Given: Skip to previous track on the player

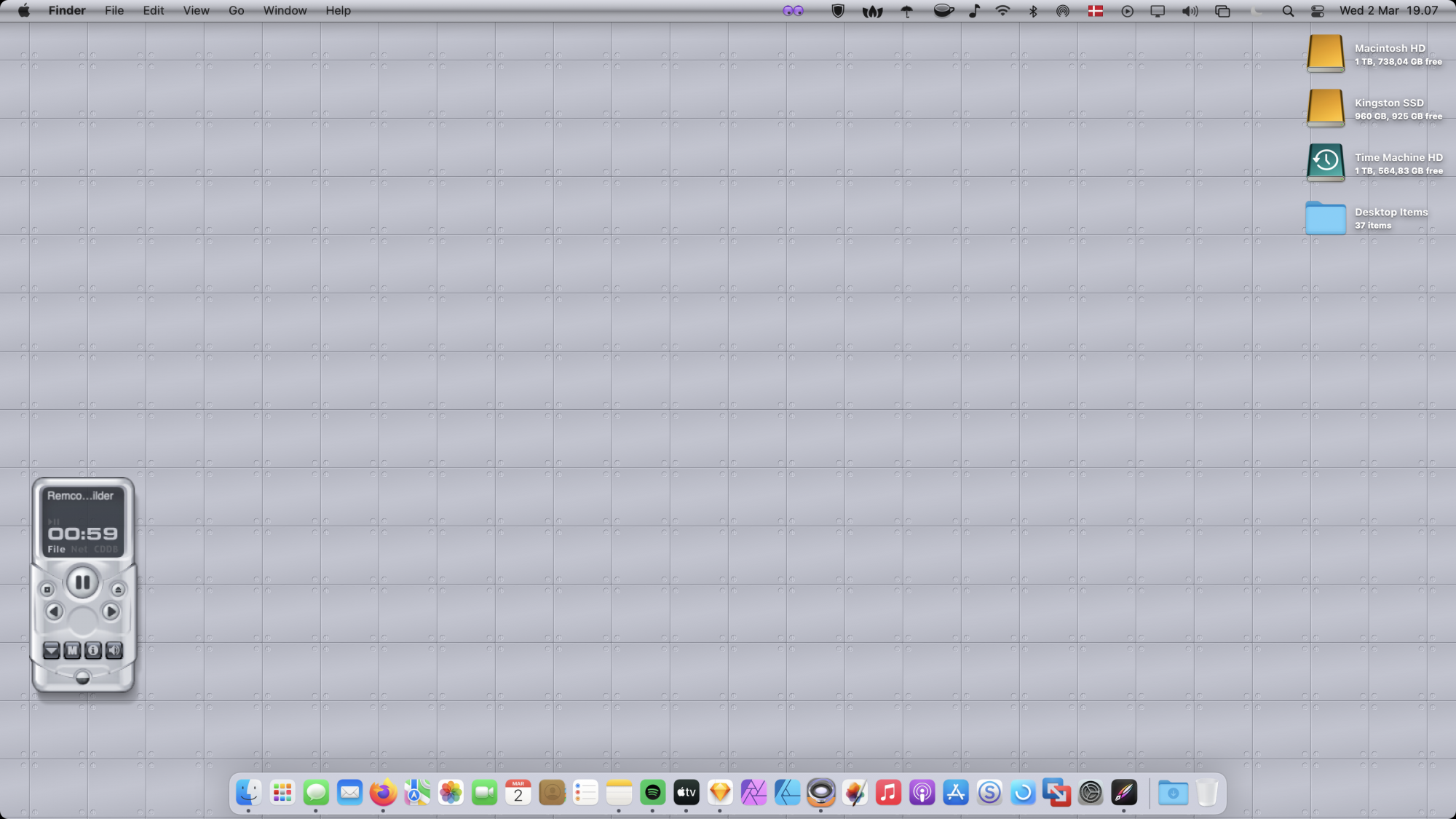Looking at the screenshot, I should click(54, 612).
